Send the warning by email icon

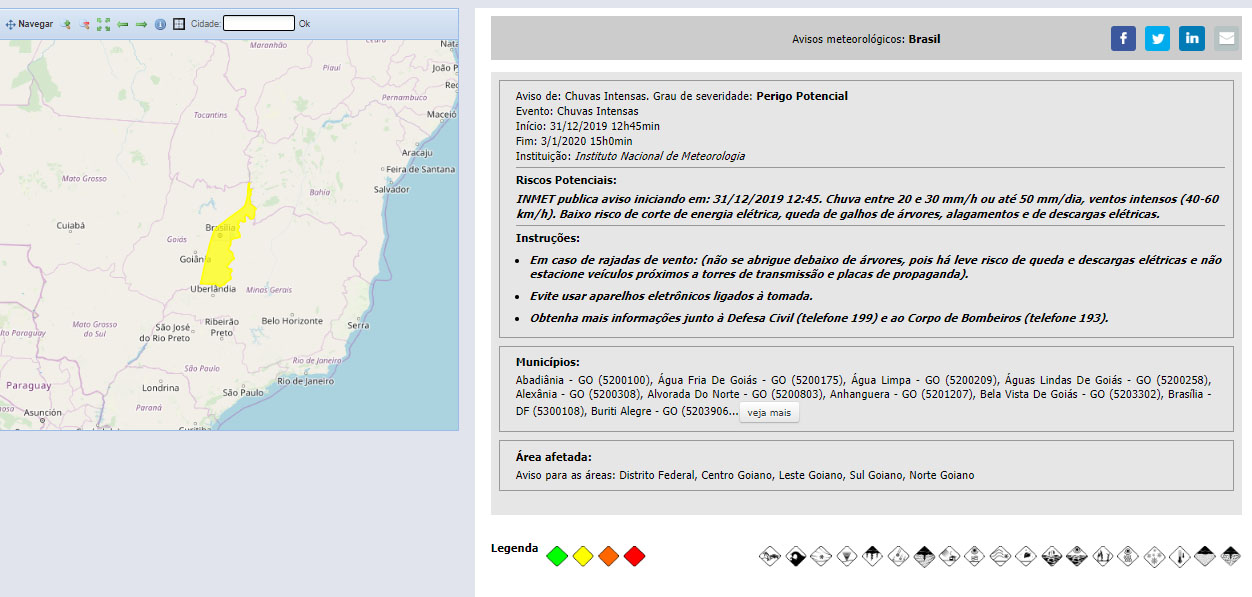click(1226, 39)
